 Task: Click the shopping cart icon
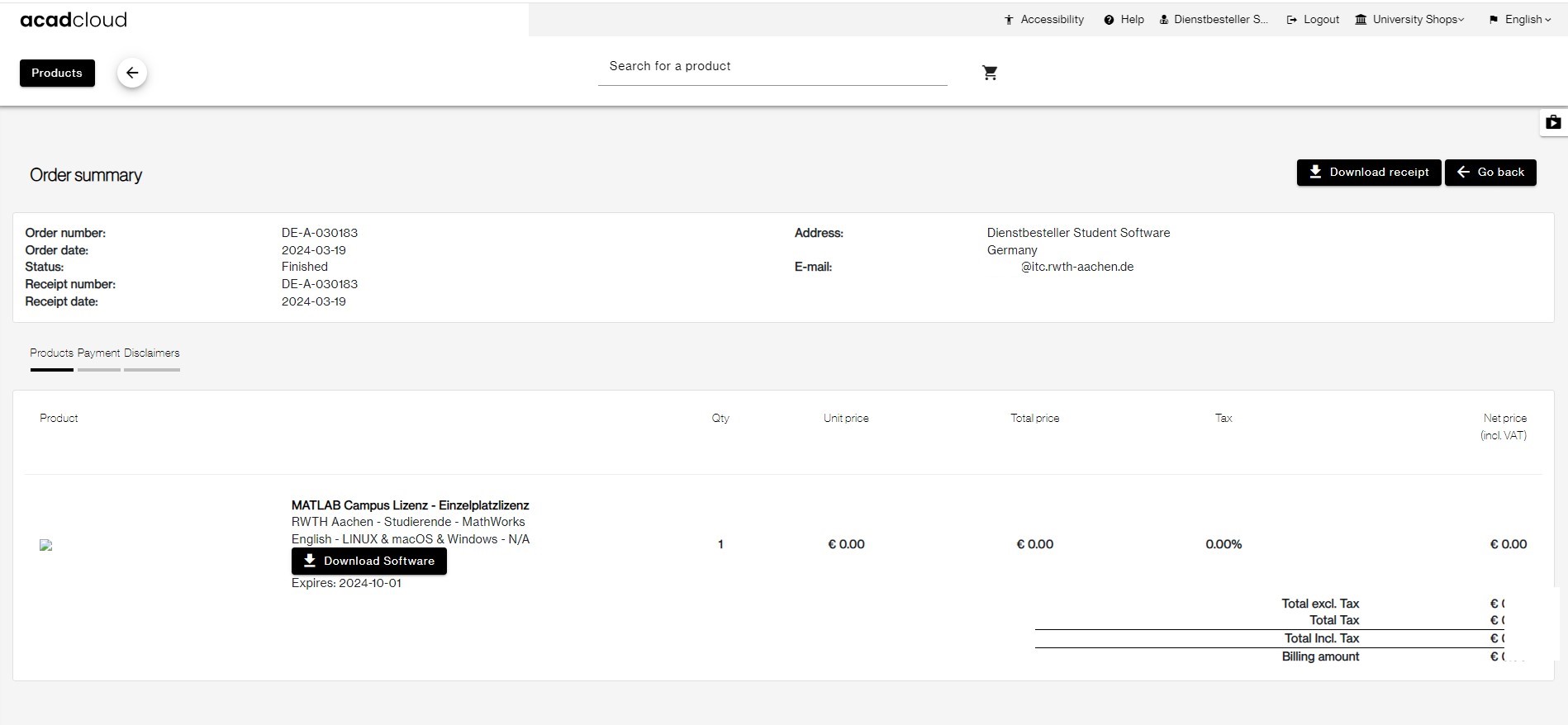point(990,73)
